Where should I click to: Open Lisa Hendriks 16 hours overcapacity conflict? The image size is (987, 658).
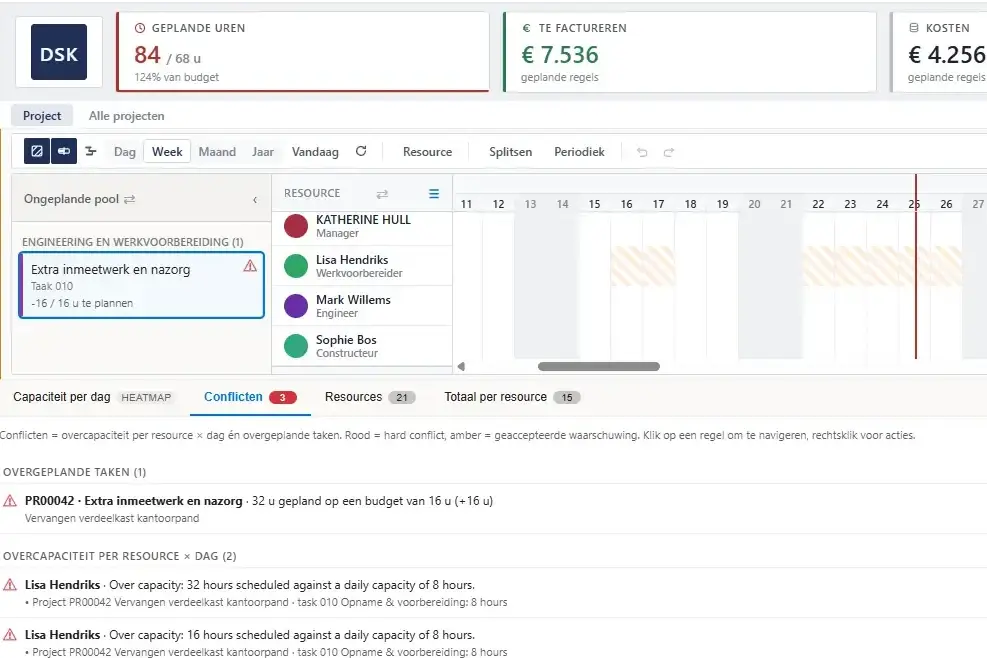coord(494,638)
